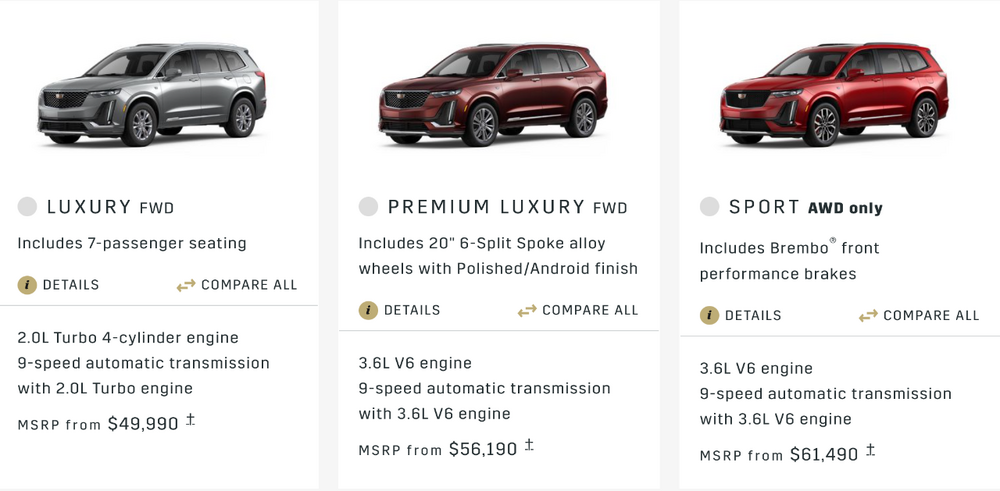The width and height of the screenshot is (1000, 491).
Task: Click the disclaimer symbol beside $49,990
Action: coord(191,420)
